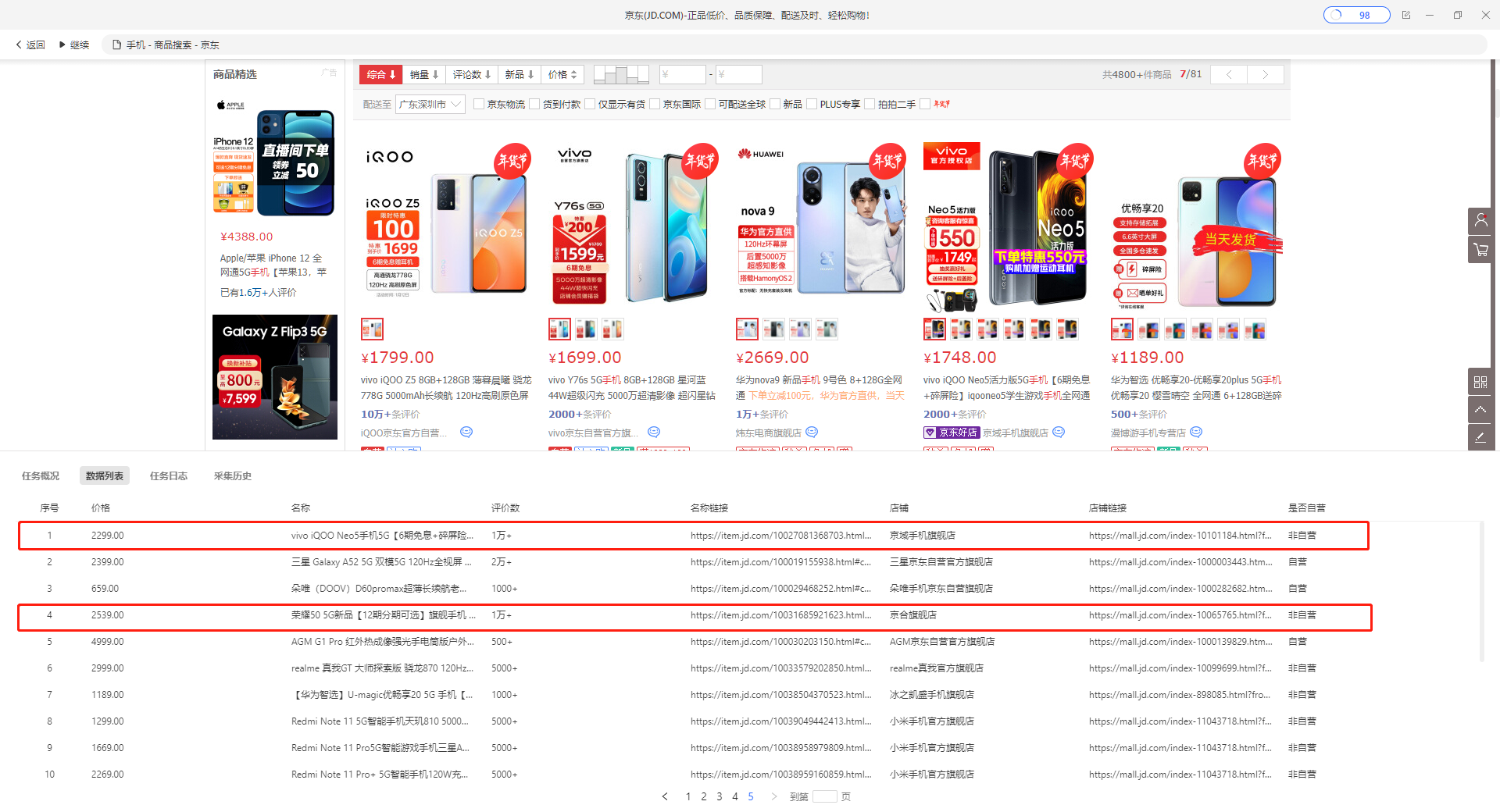1500x812 pixels.
Task: Open the 广东深圳市 delivery location dropdown
Action: [x=430, y=104]
